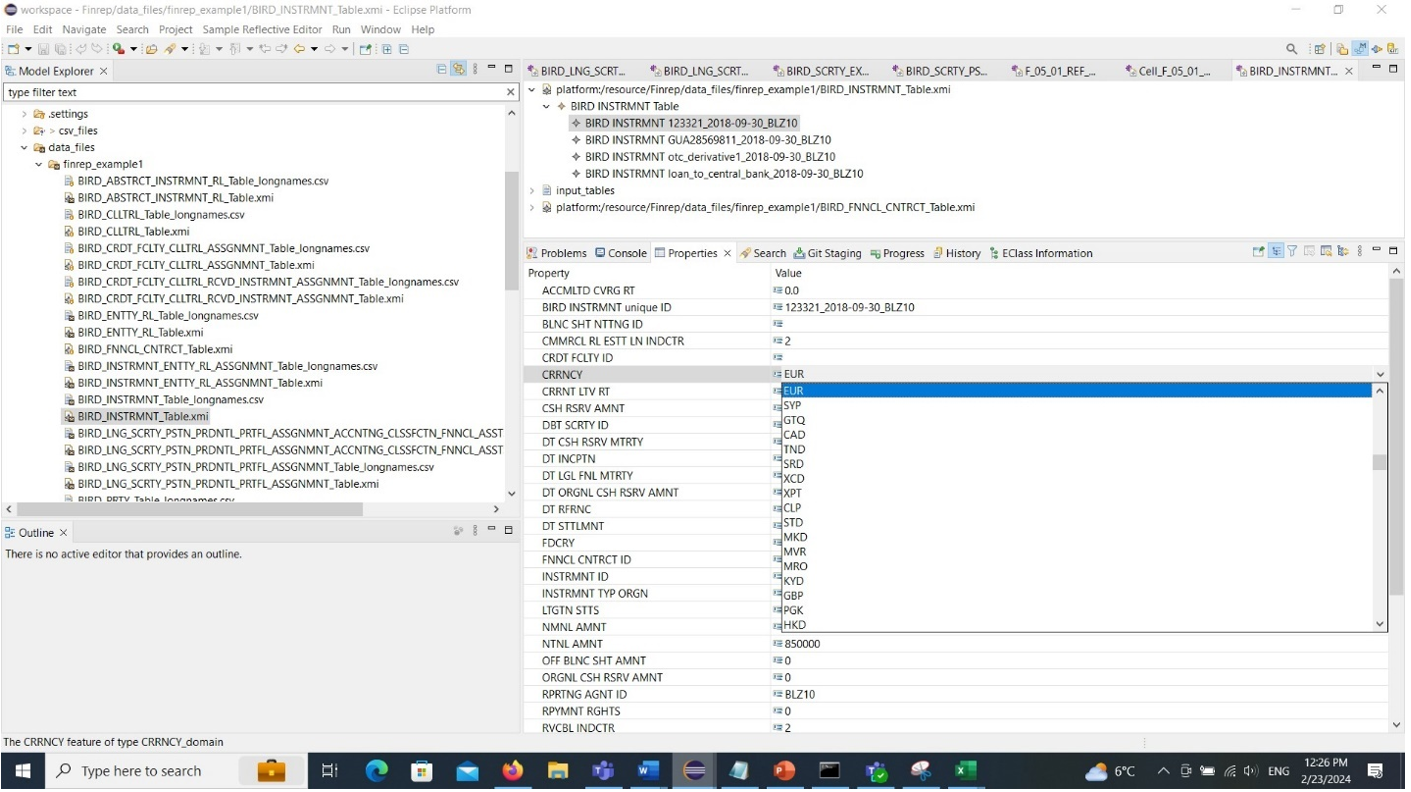This screenshot has width=1411, height=792.
Task: Select SYP from the open currency dropdown
Action: [793, 405]
